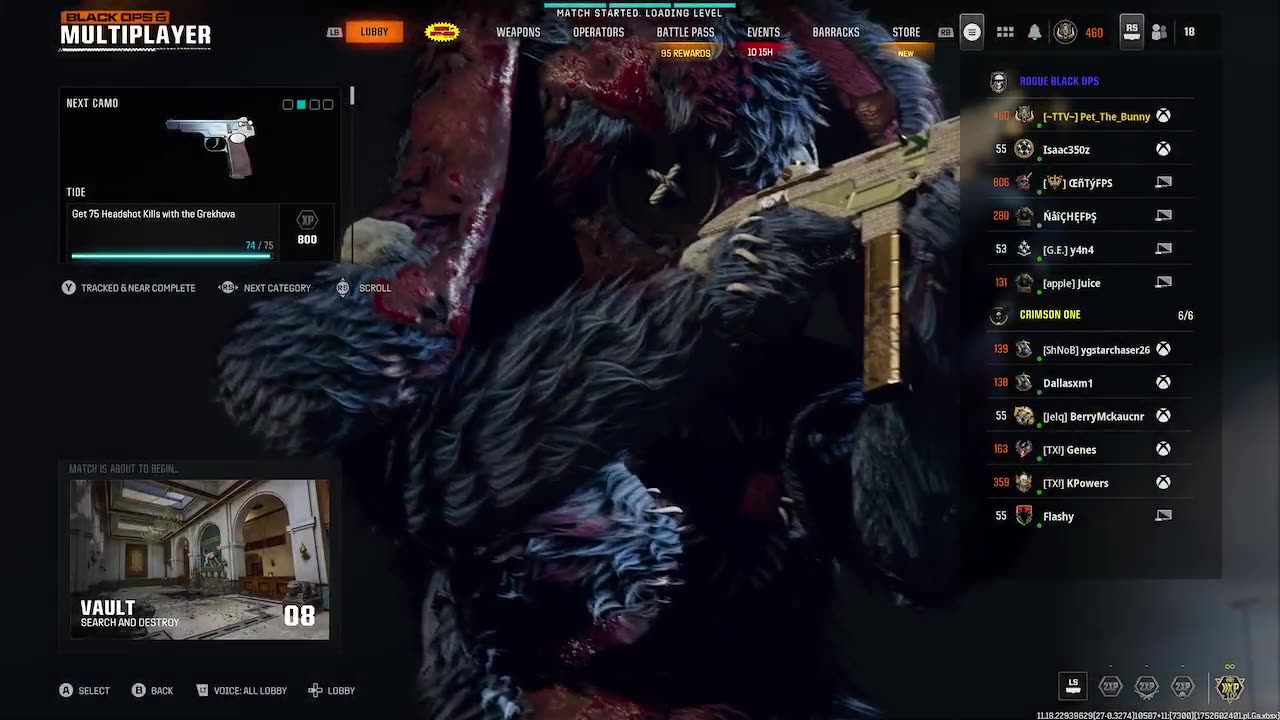Click Crimson One team emblem
This screenshot has width=1280, height=720.
point(998,316)
